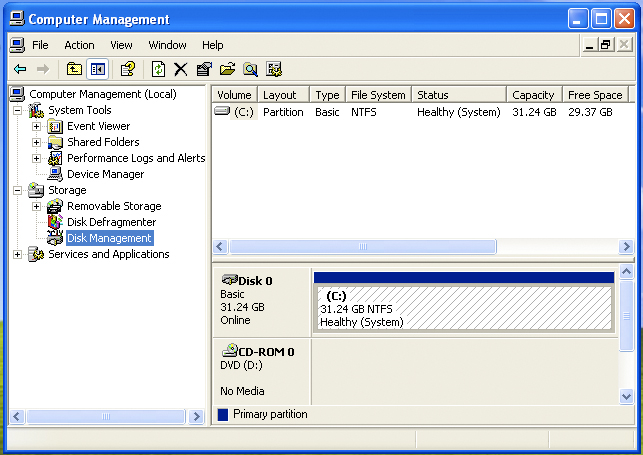Expand Performance Logs and Alerts node
Image resolution: width=643 pixels, height=455 pixels.
point(36,158)
